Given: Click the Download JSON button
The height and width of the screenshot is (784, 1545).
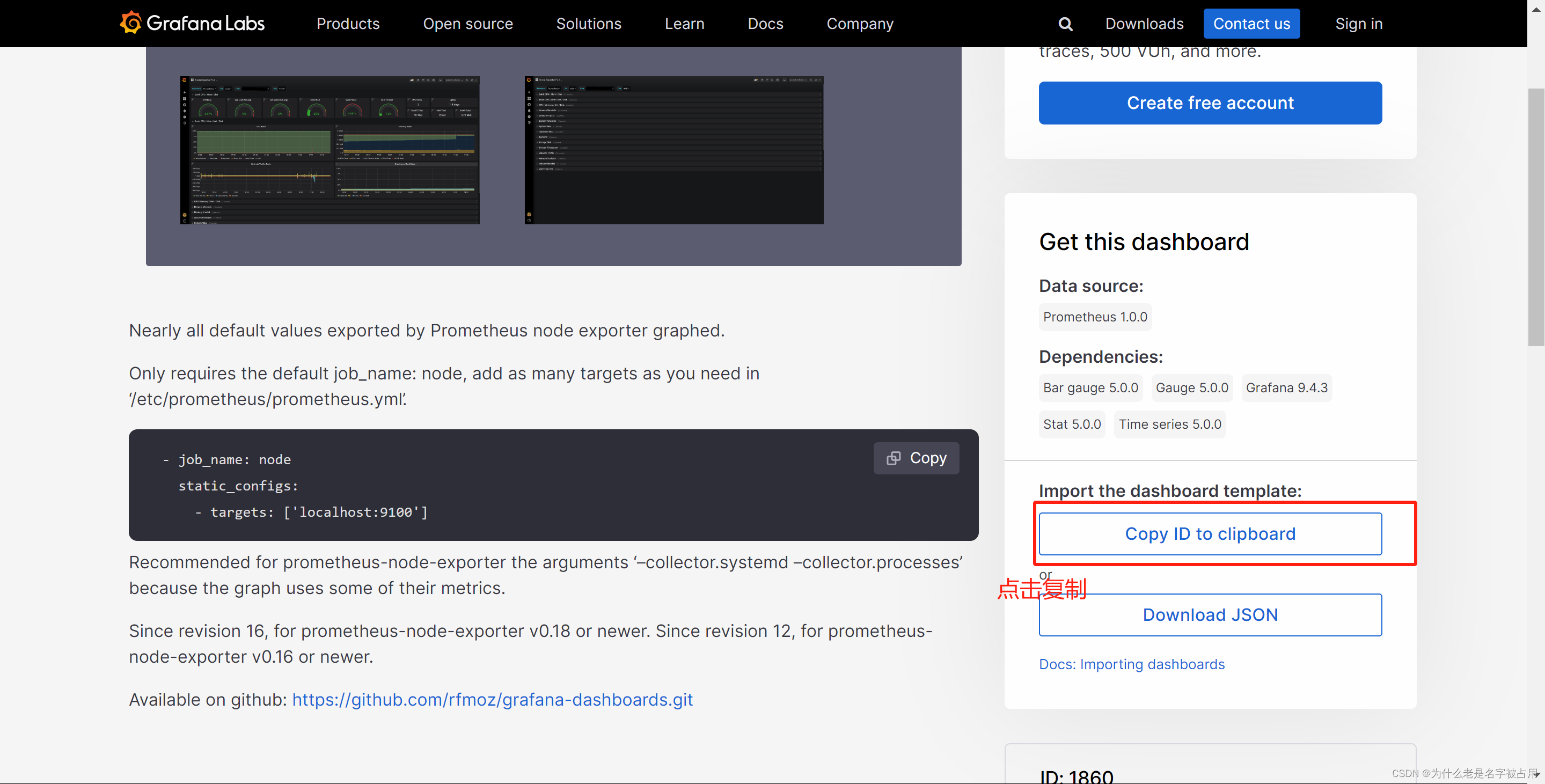Looking at the screenshot, I should [1210, 615].
